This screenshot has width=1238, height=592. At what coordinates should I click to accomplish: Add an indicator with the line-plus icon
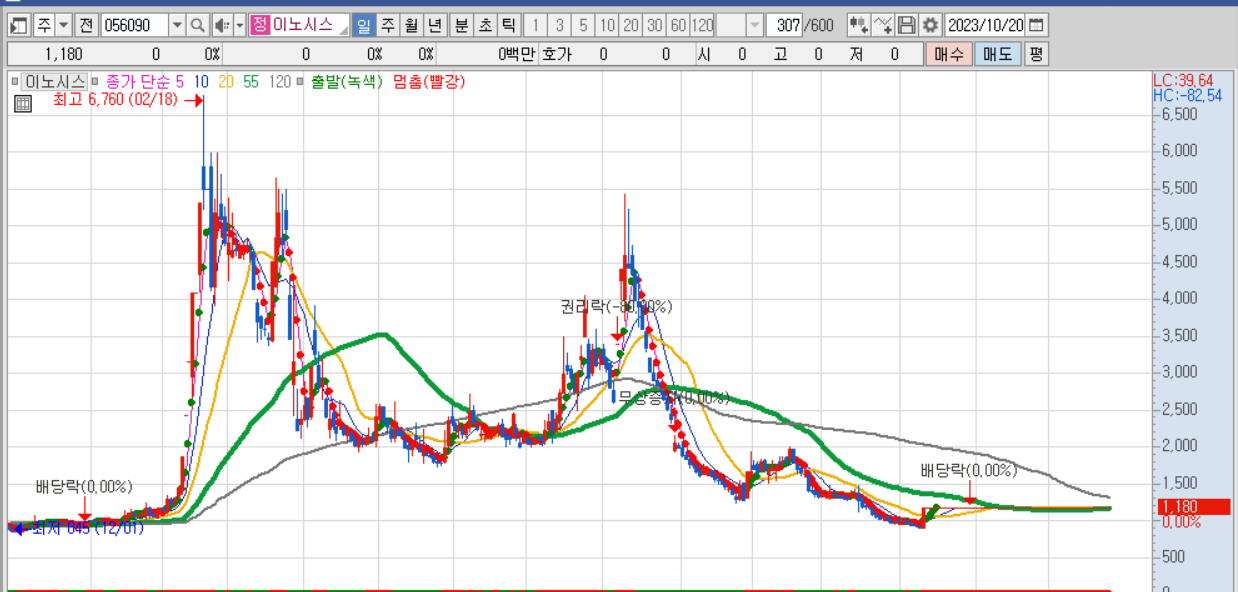(883, 25)
